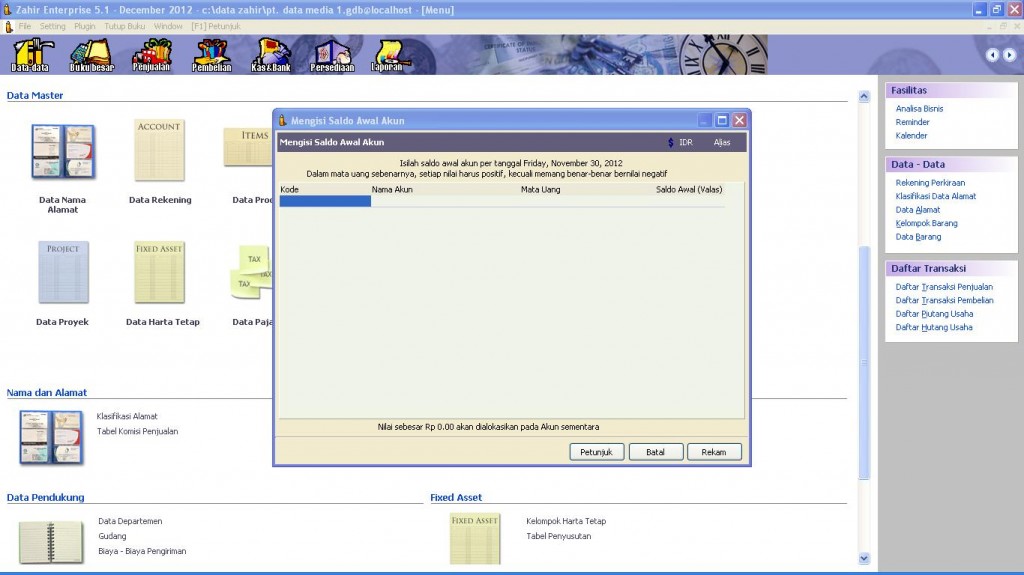
Task: Open Daftar Transaksi Penjualan link
Action: click(944, 287)
